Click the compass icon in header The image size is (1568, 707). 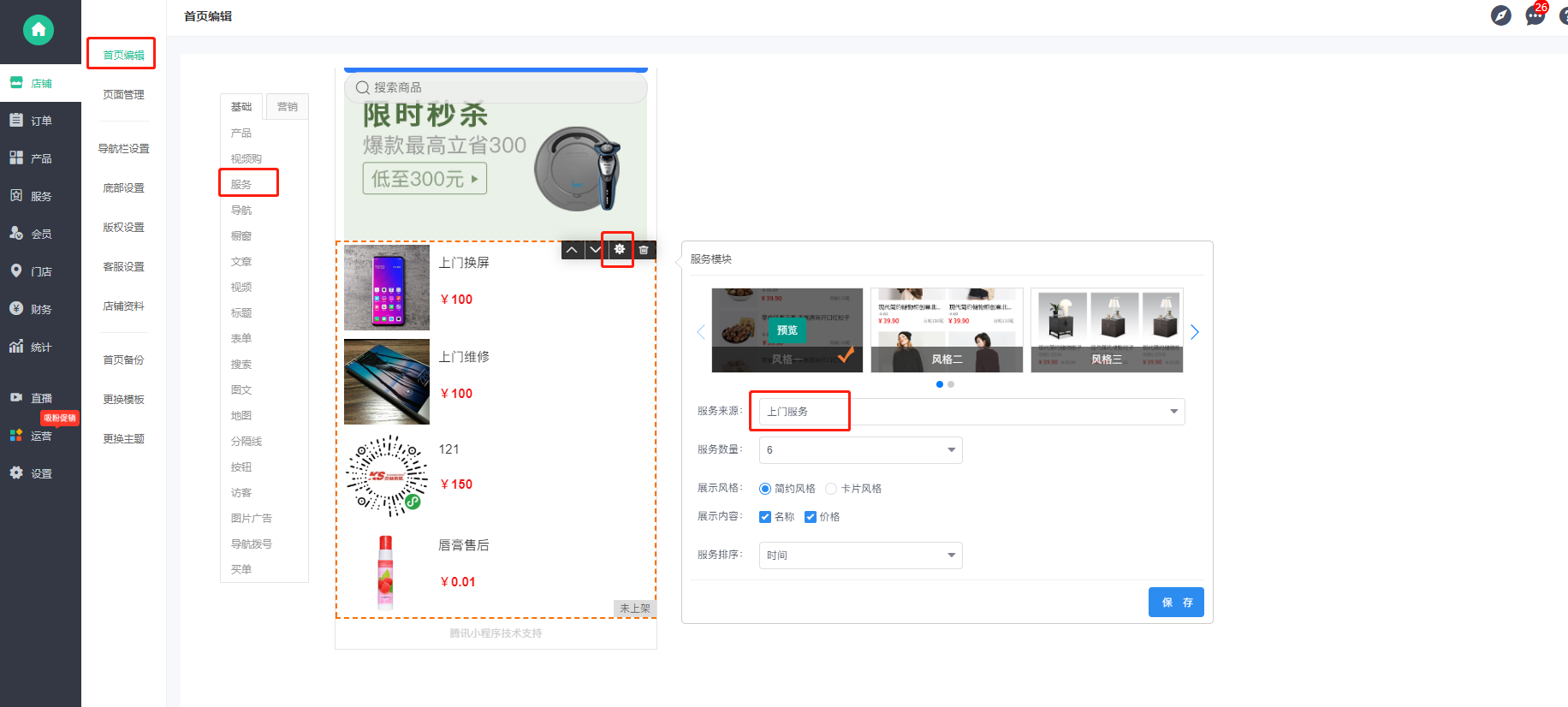click(x=1501, y=15)
